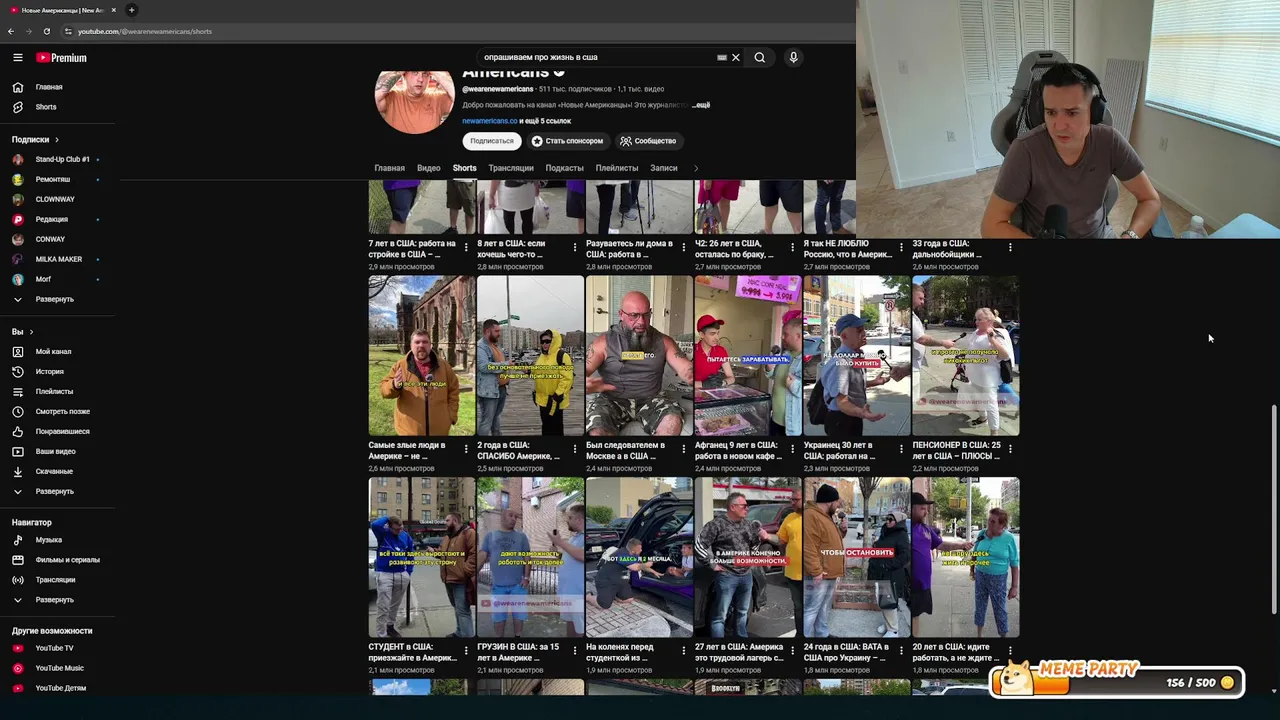
Task: Open newamericans.co link
Action: click(x=490, y=121)
